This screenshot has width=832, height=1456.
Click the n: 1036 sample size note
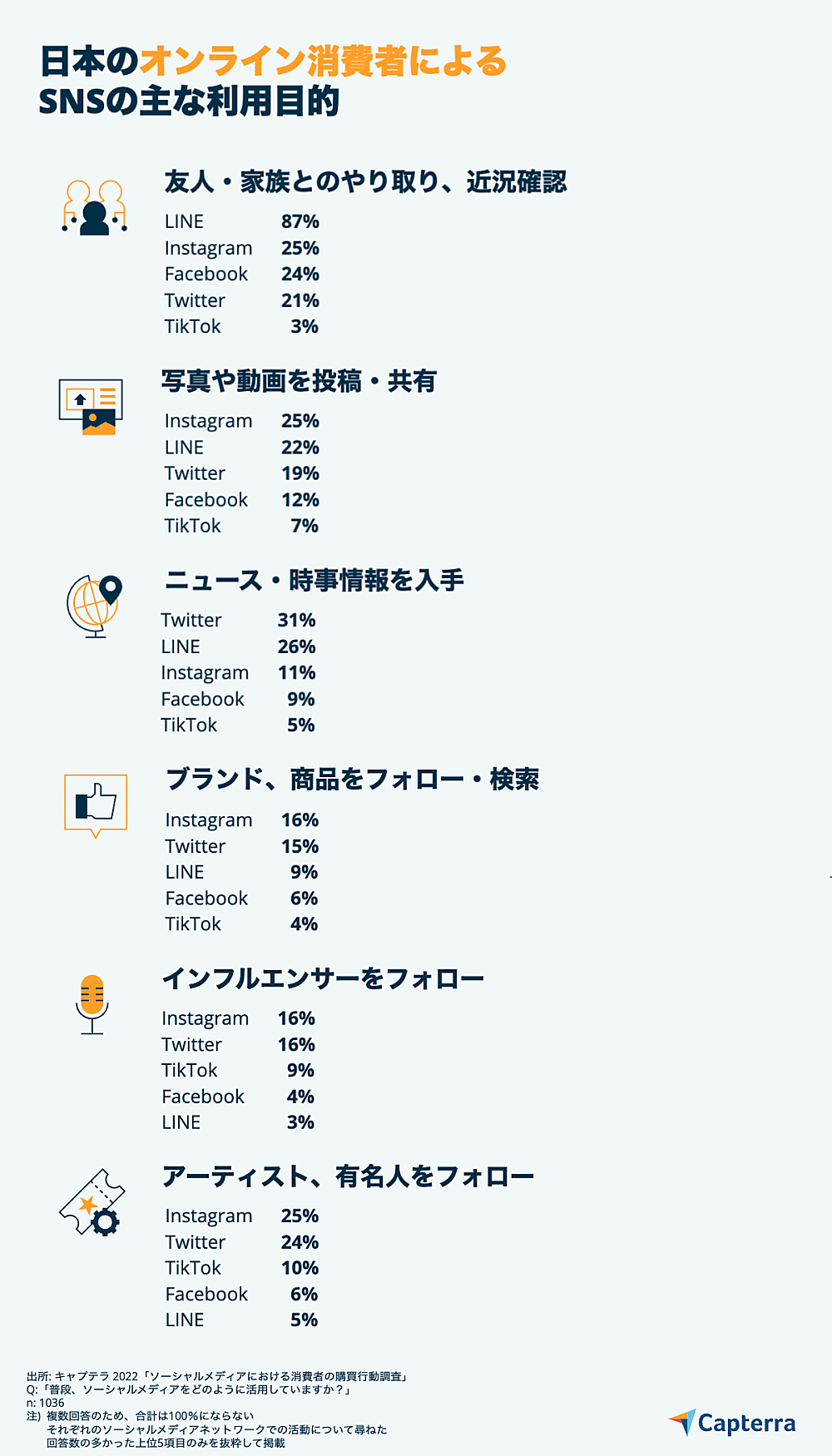coord(46,1403)
